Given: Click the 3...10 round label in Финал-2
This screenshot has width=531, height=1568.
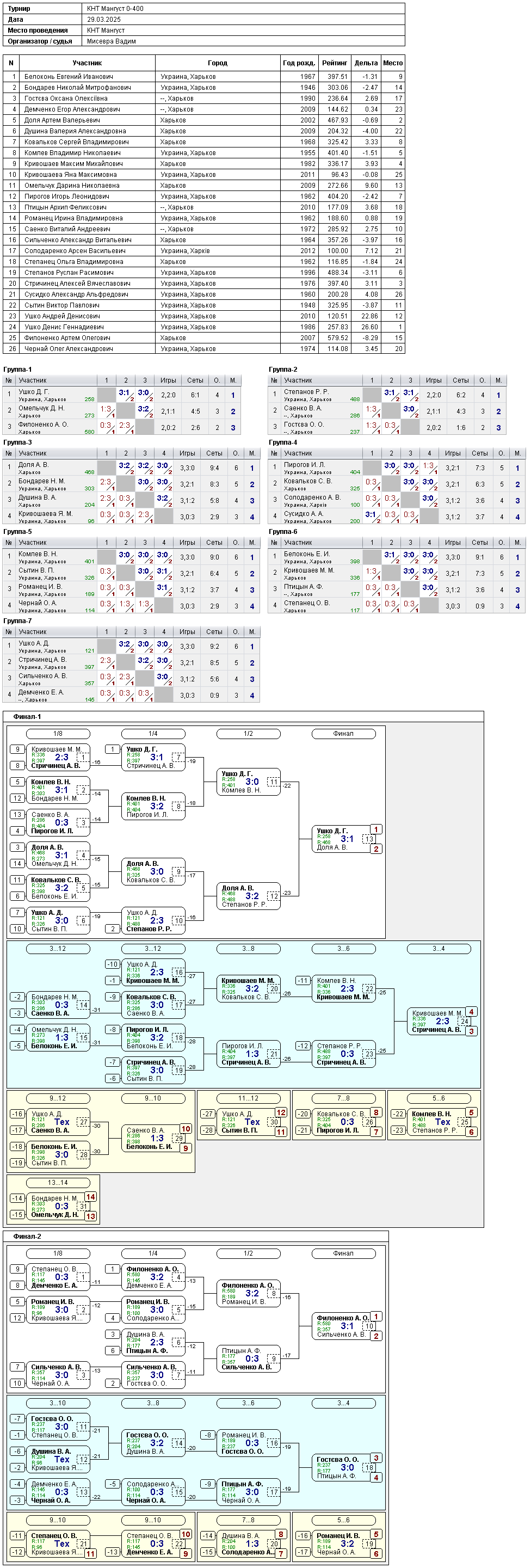Looking at the screenshot, I should click(x=58, y=1403).
